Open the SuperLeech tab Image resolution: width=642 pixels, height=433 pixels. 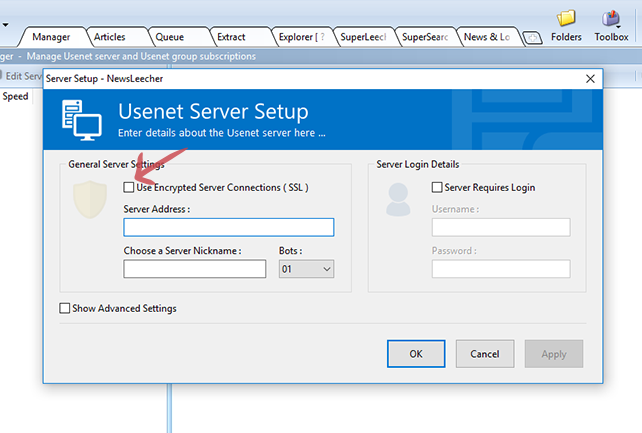pyautogui.click(x=363, y=37)
